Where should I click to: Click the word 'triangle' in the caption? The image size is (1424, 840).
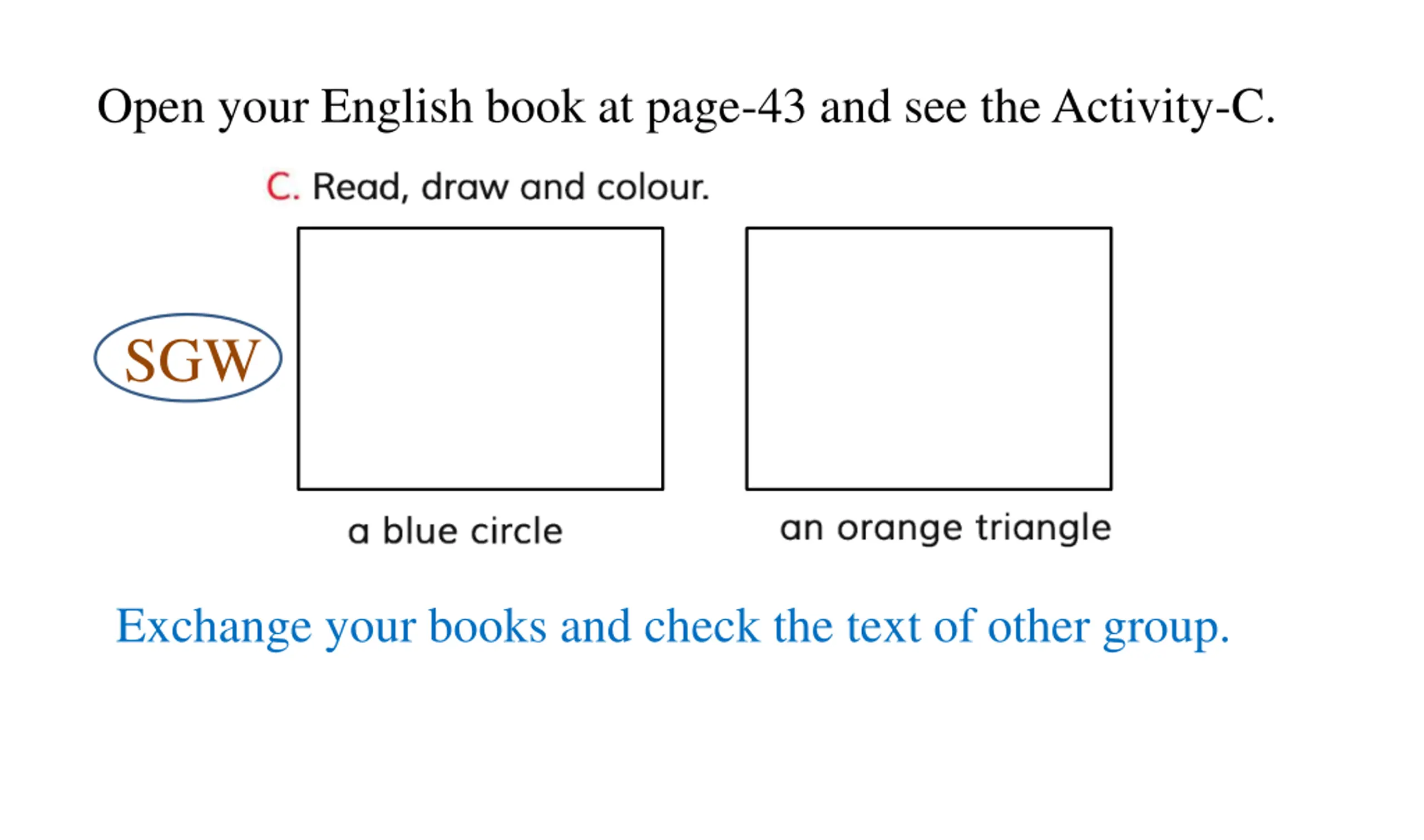(1044, 529)
